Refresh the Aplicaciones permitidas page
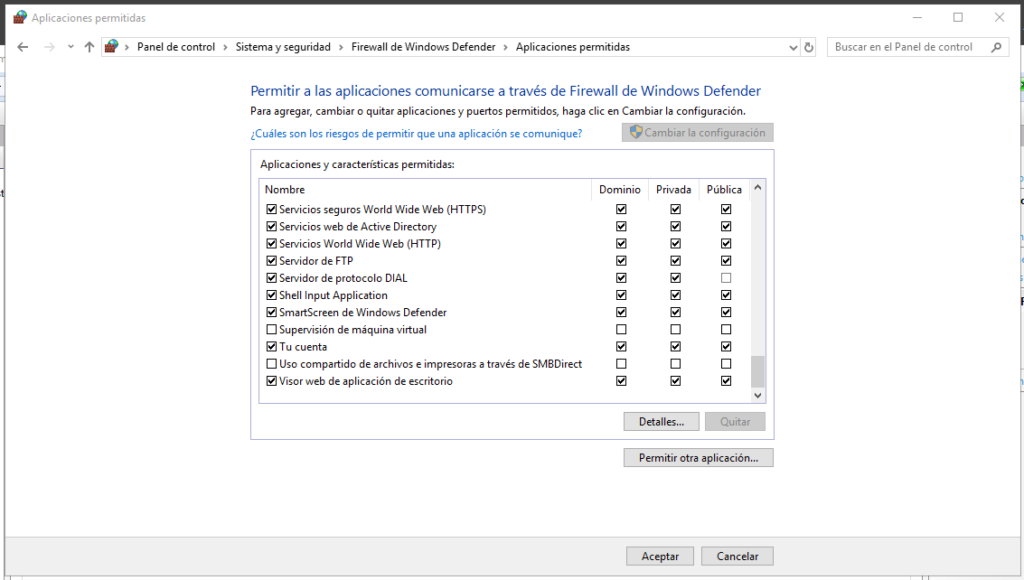The image size is (1024, 580). (808, 47)
